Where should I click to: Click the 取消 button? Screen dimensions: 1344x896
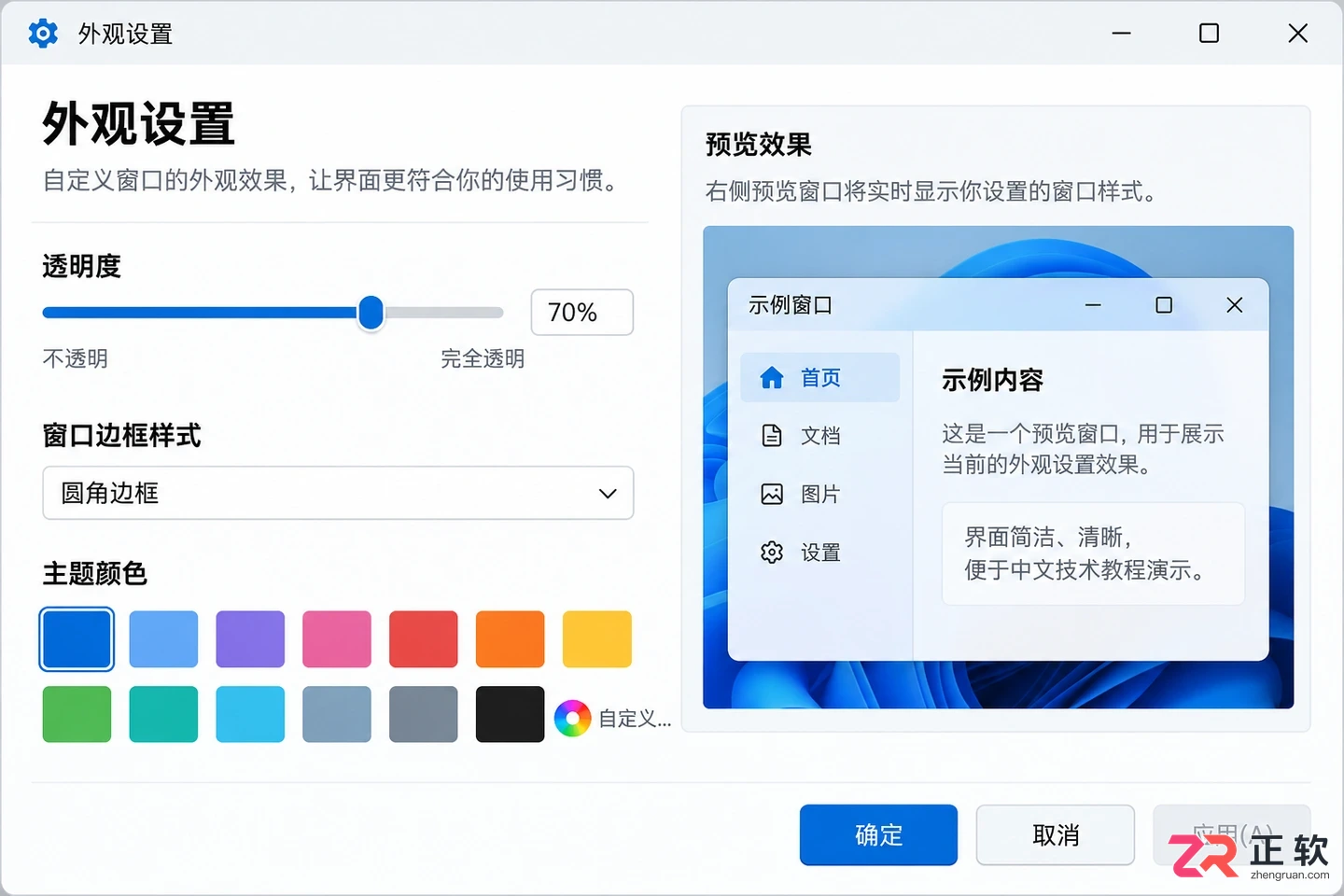(1056, 835)
